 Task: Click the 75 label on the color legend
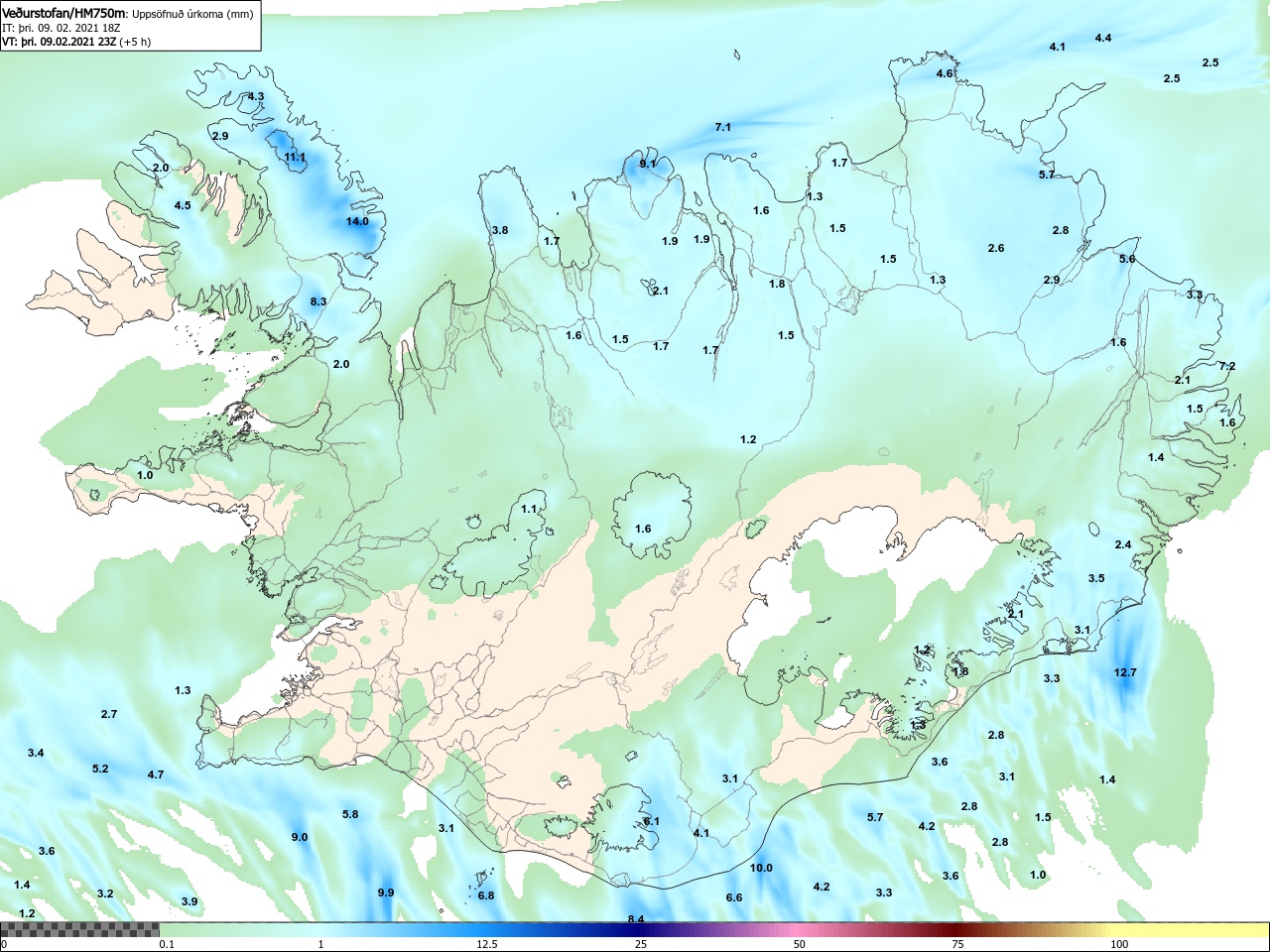[957, 944]
